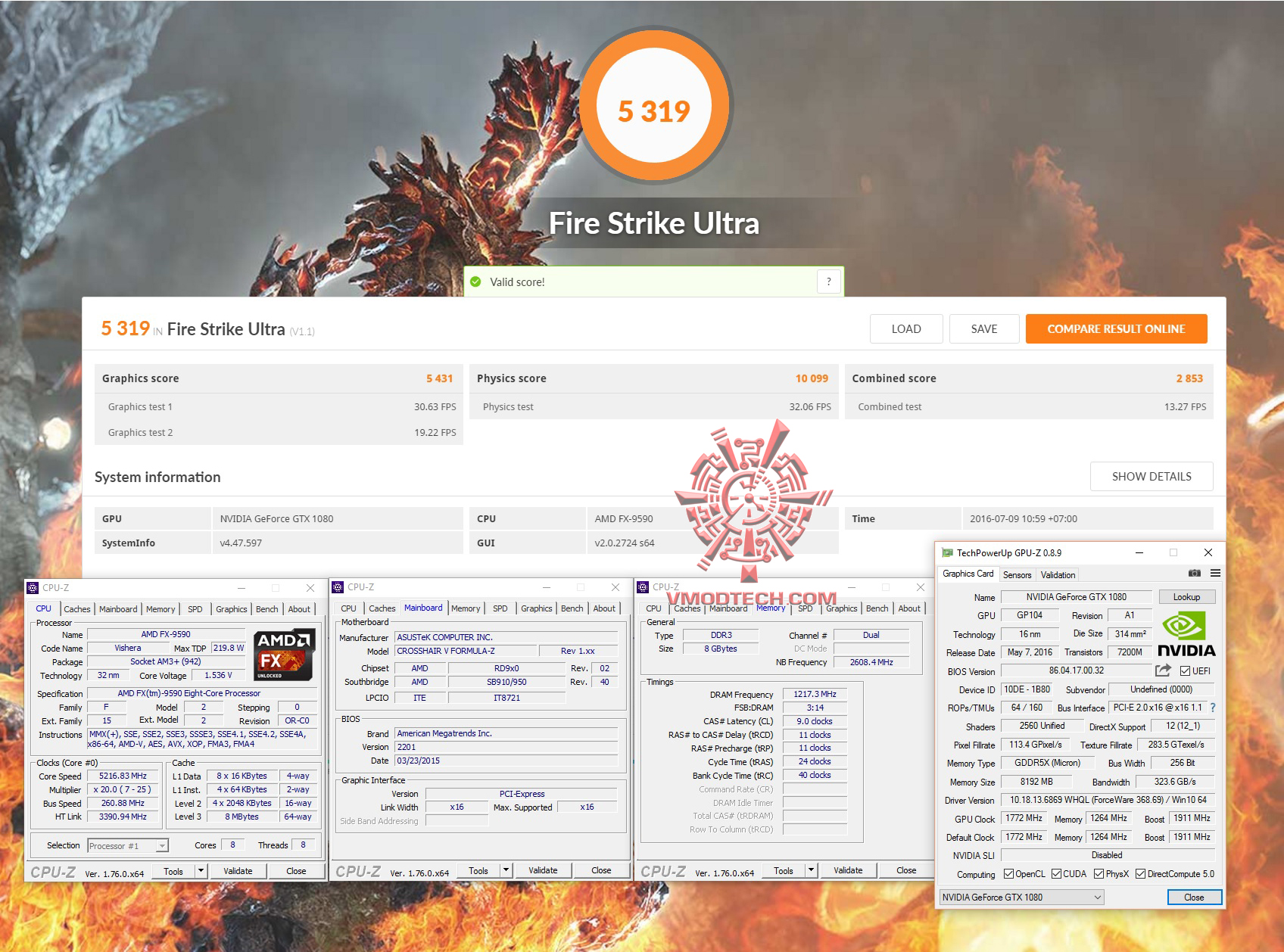Viewport: 1284px width, 952px height.
Task: Click the BIOS version share icon in GPU-Z
Action: [1163, 670]
